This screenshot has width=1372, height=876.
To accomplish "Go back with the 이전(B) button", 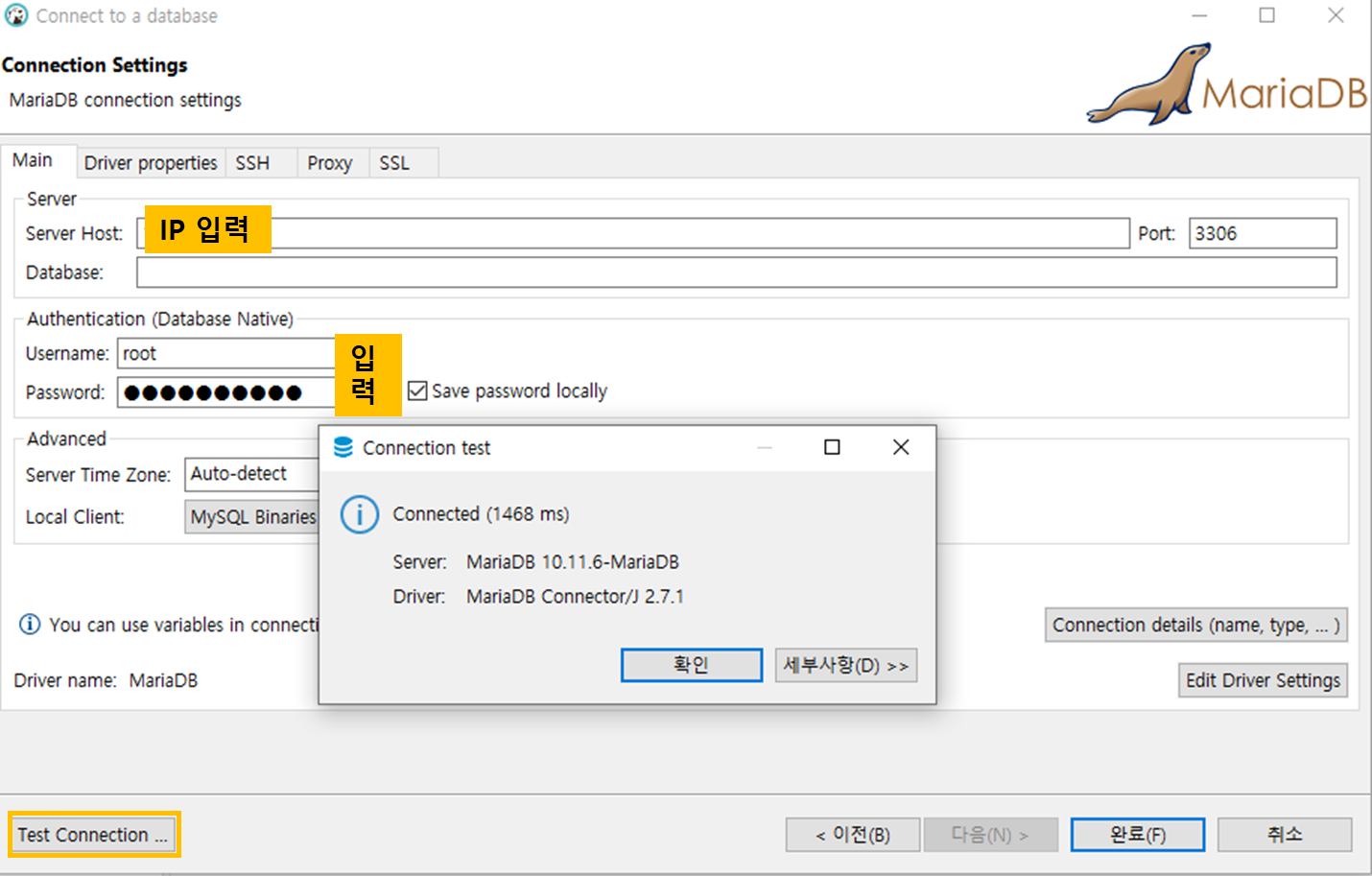I will (x=853, y=835).
